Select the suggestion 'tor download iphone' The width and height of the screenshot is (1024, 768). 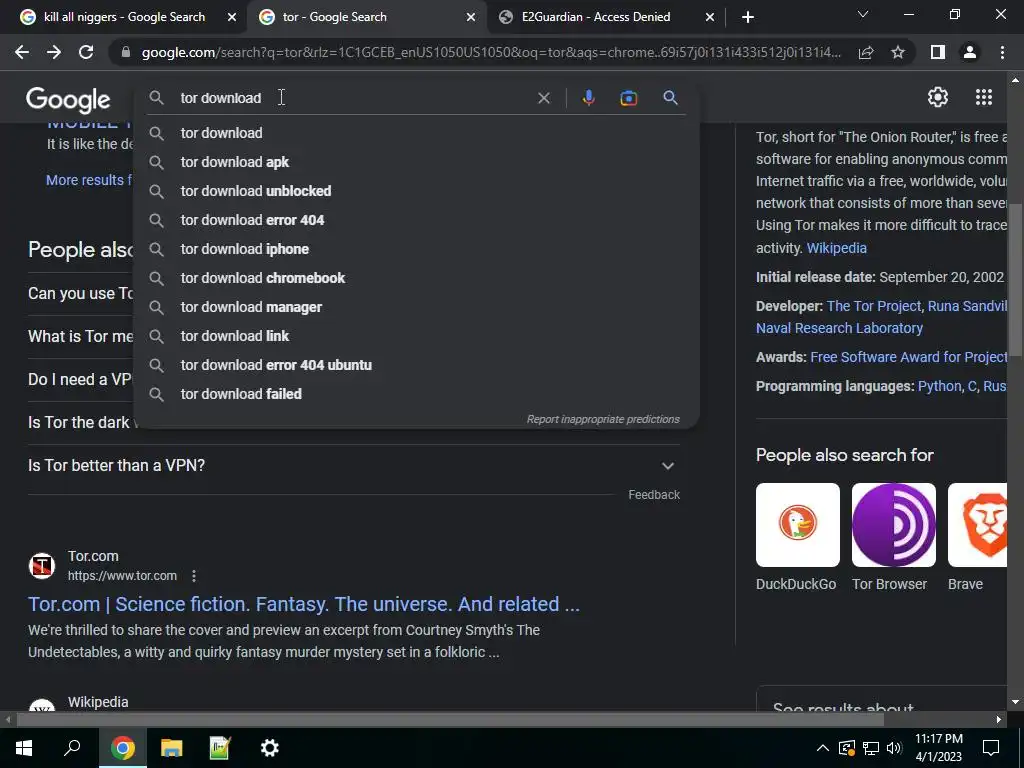(x=417, y=249)
